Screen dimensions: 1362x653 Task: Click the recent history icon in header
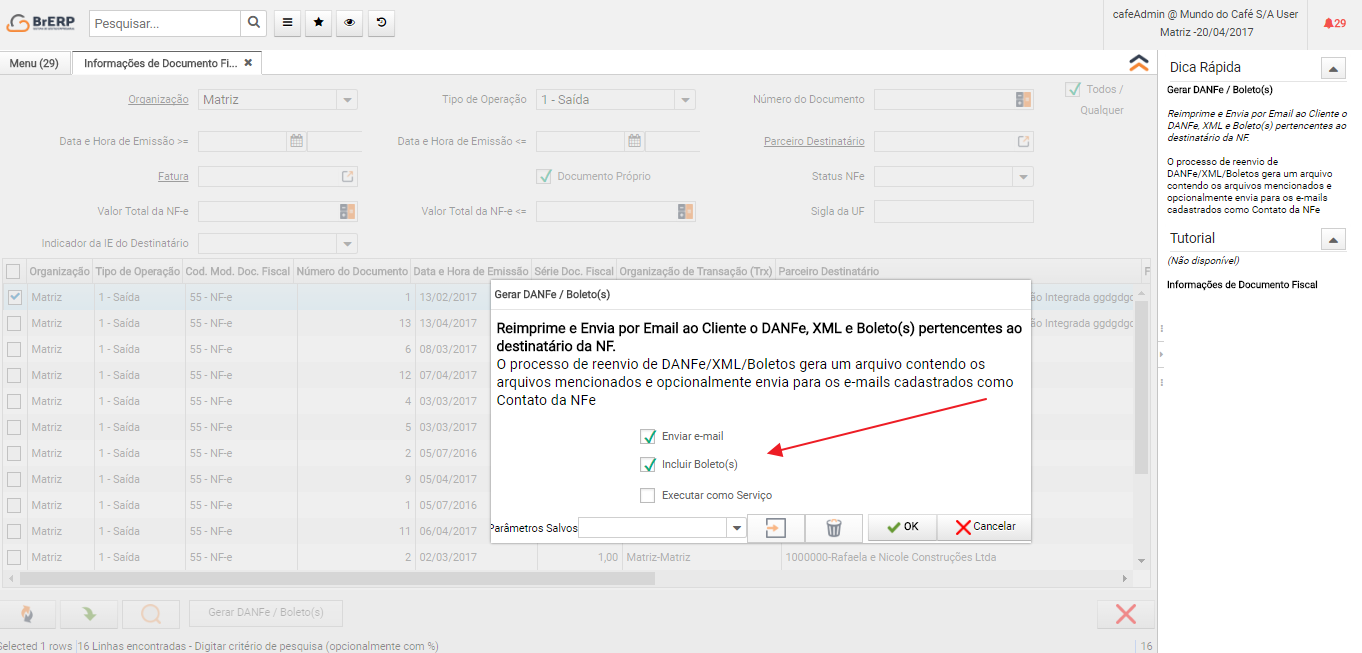(x=380, y=23)
